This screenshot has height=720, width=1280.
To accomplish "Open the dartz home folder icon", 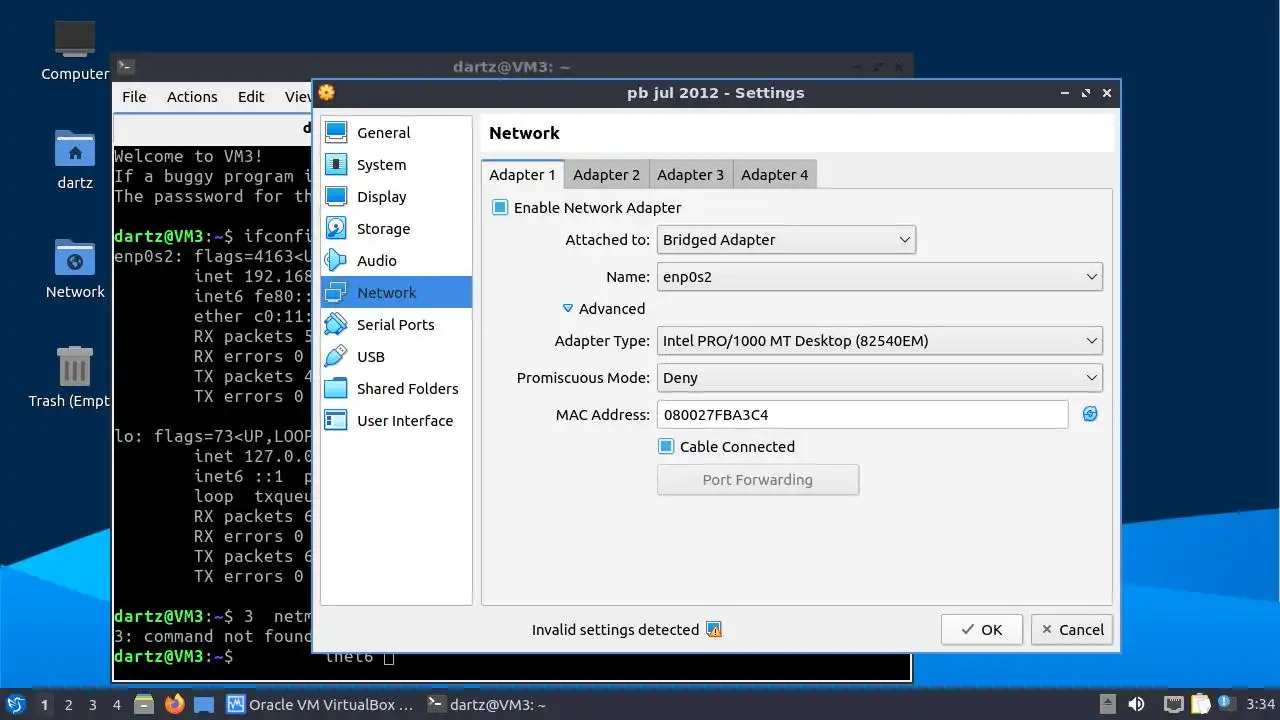I will (75, 160).
